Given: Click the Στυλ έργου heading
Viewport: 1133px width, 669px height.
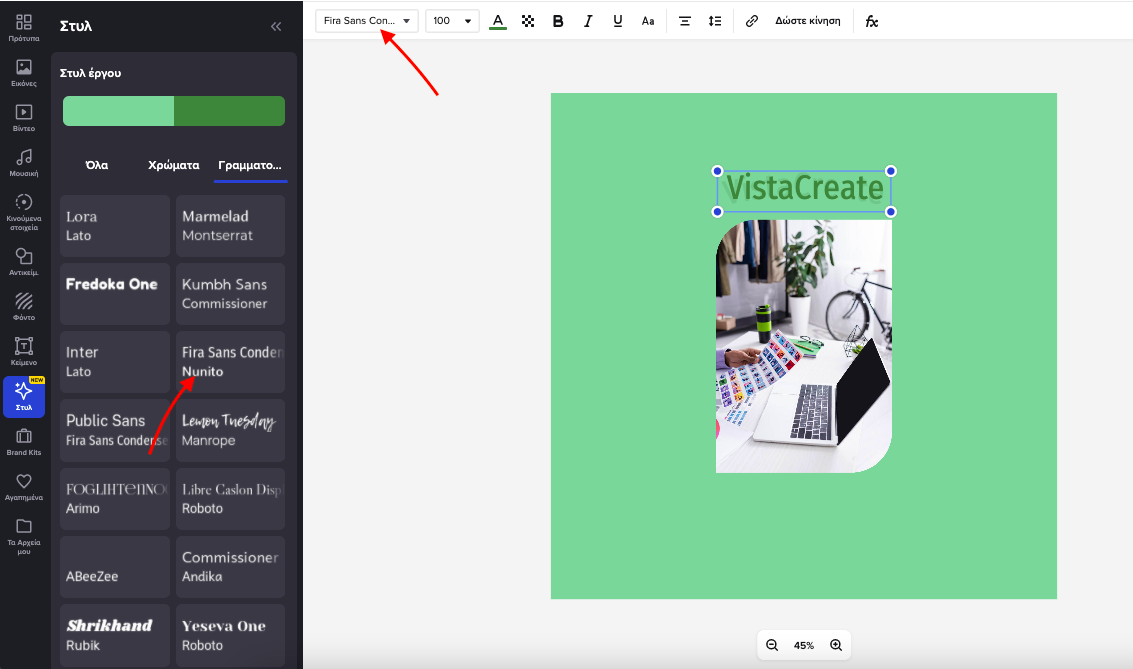Looking at the screenshot, I should point(90,73).
